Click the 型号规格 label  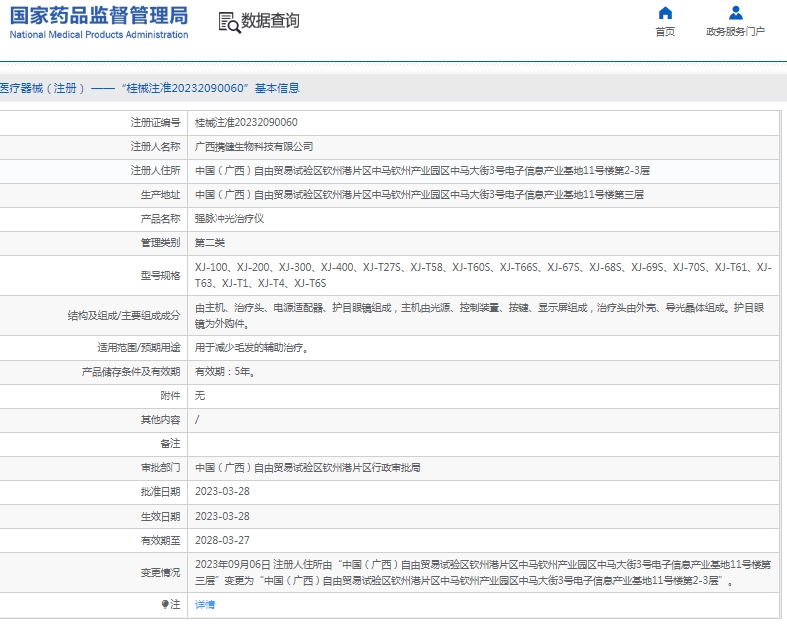point(160,276)
